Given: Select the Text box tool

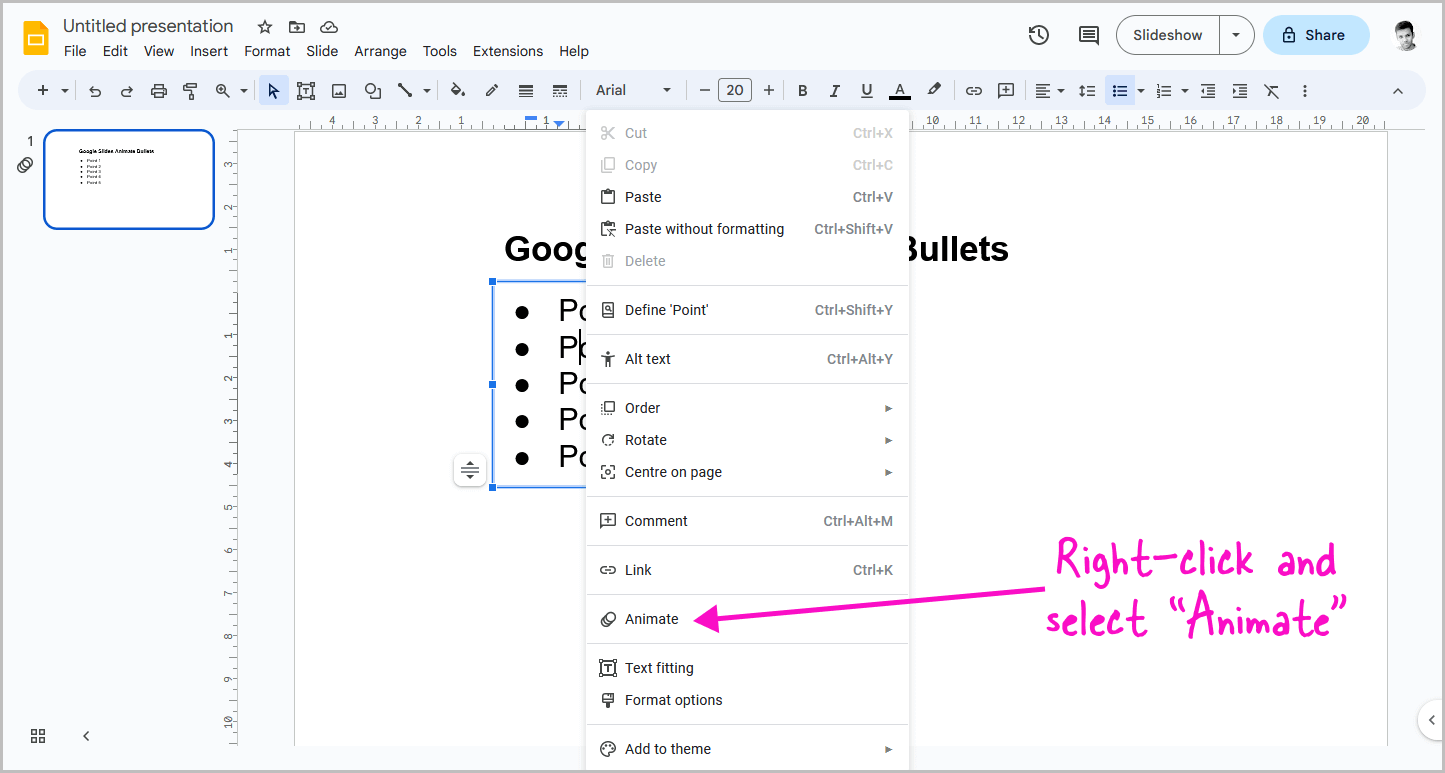Looking at the screenshot, I should (306, 91).
